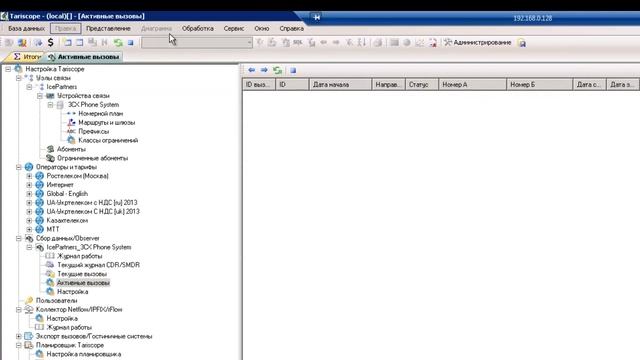This screenshot has height=360, width=640.
Task: Select Пользователи in the tree
Action: pyautogui.click(x=56, y=301)
